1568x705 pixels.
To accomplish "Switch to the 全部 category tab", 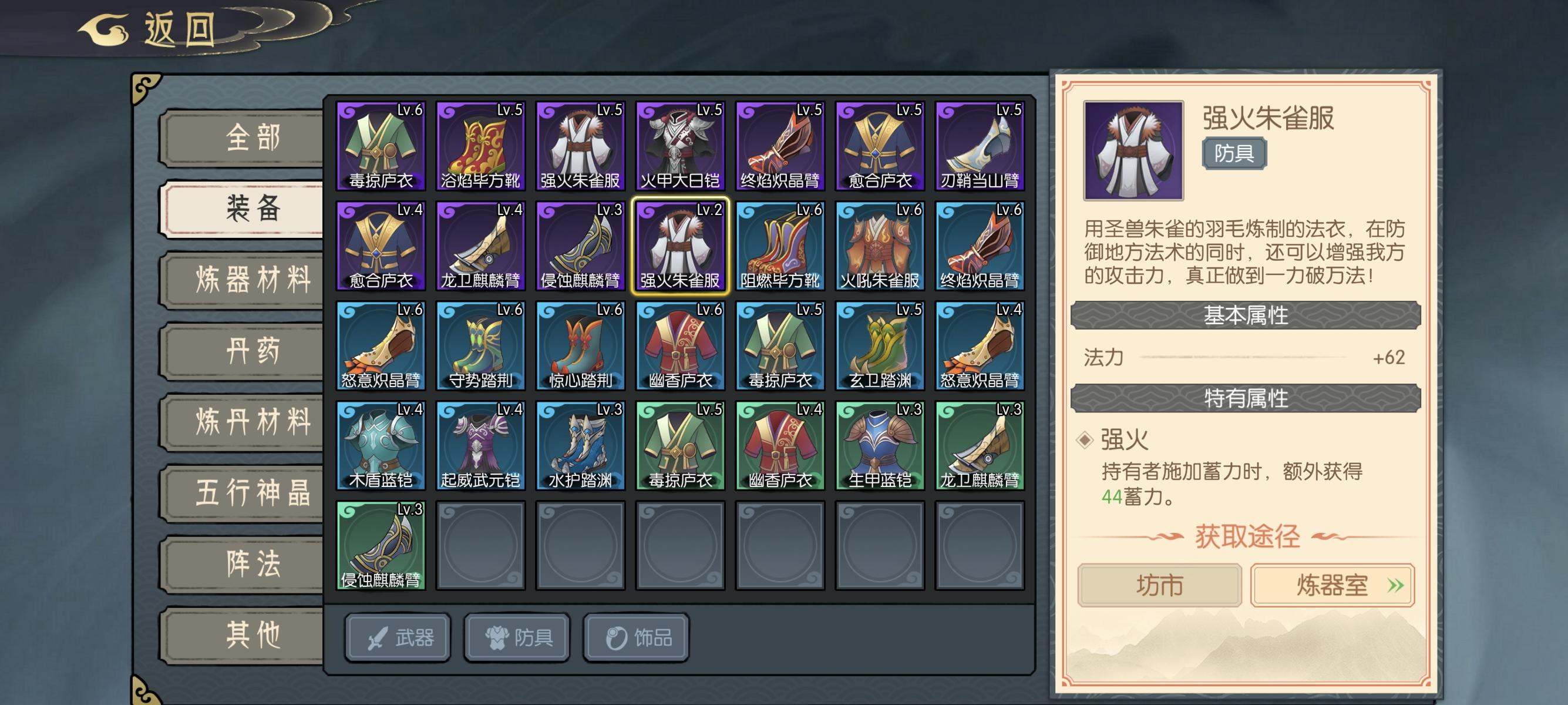I will tap(244, 137).
